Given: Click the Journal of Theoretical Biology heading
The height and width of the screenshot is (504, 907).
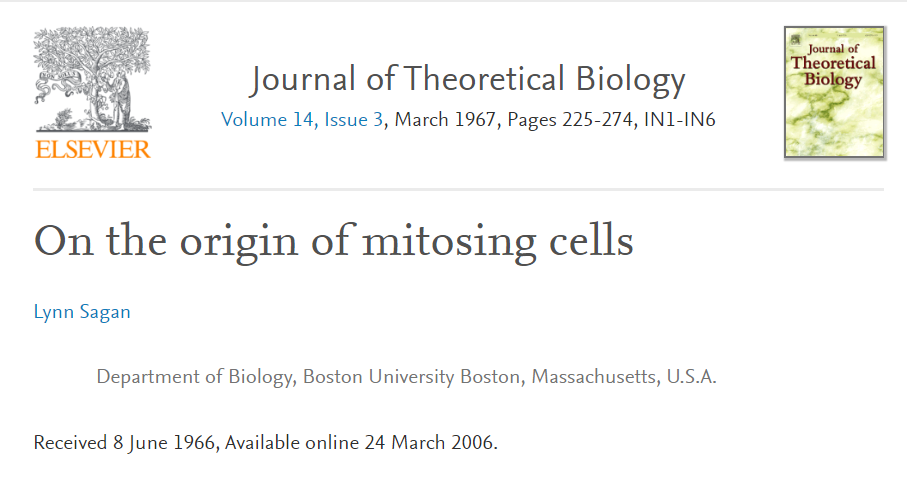Looking at the screenshot, I should click(468, 79).
